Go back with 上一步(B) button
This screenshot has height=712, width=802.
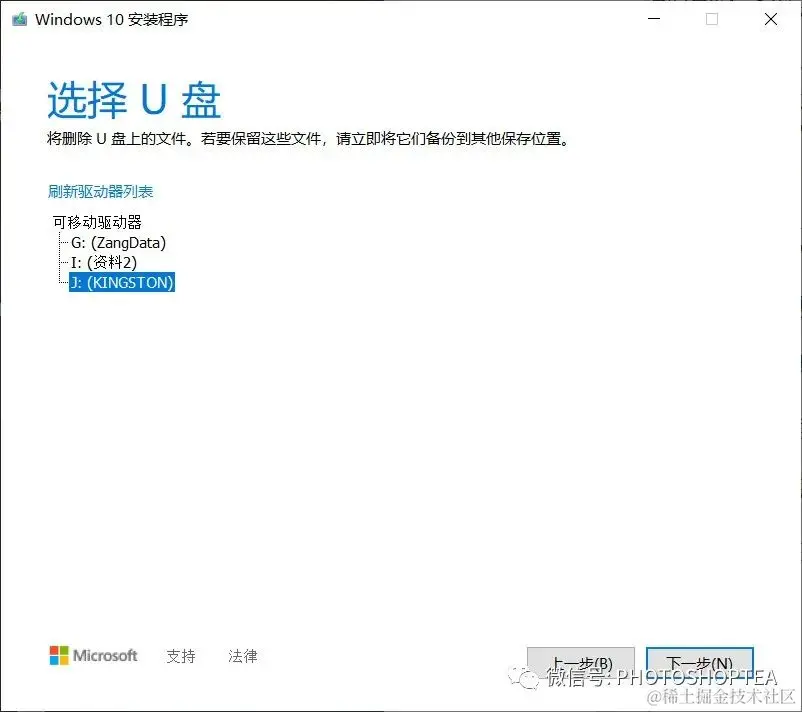pyautogui.click(x=581, y=663)
